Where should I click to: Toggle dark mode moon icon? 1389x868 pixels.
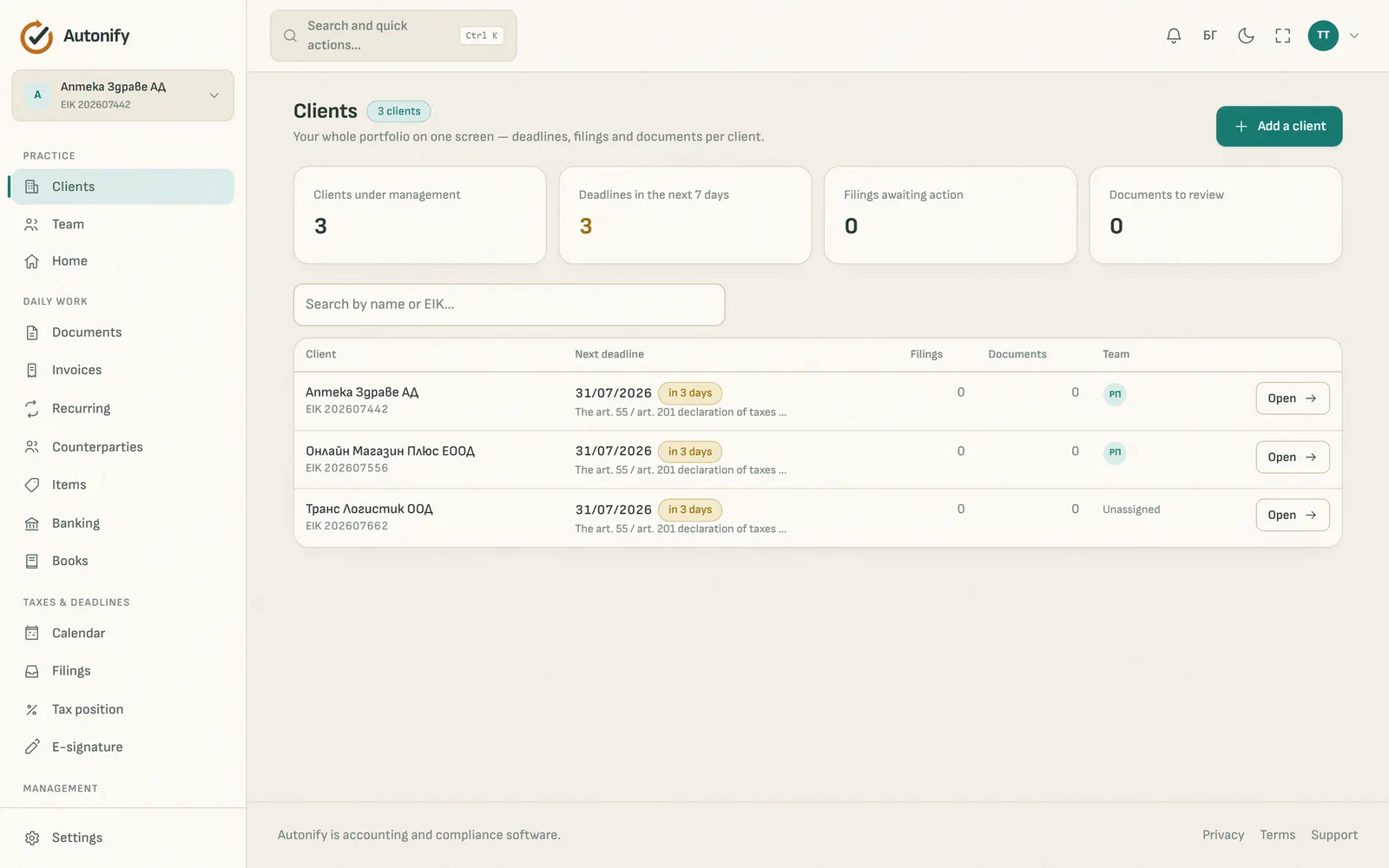[x=1246, y=36]
